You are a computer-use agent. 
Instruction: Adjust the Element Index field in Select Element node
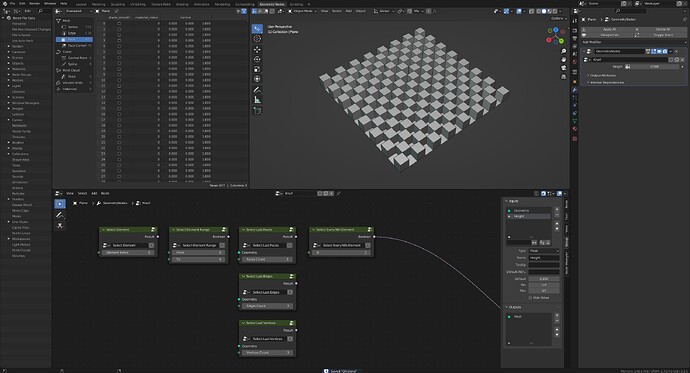click(x=128, y=253)
